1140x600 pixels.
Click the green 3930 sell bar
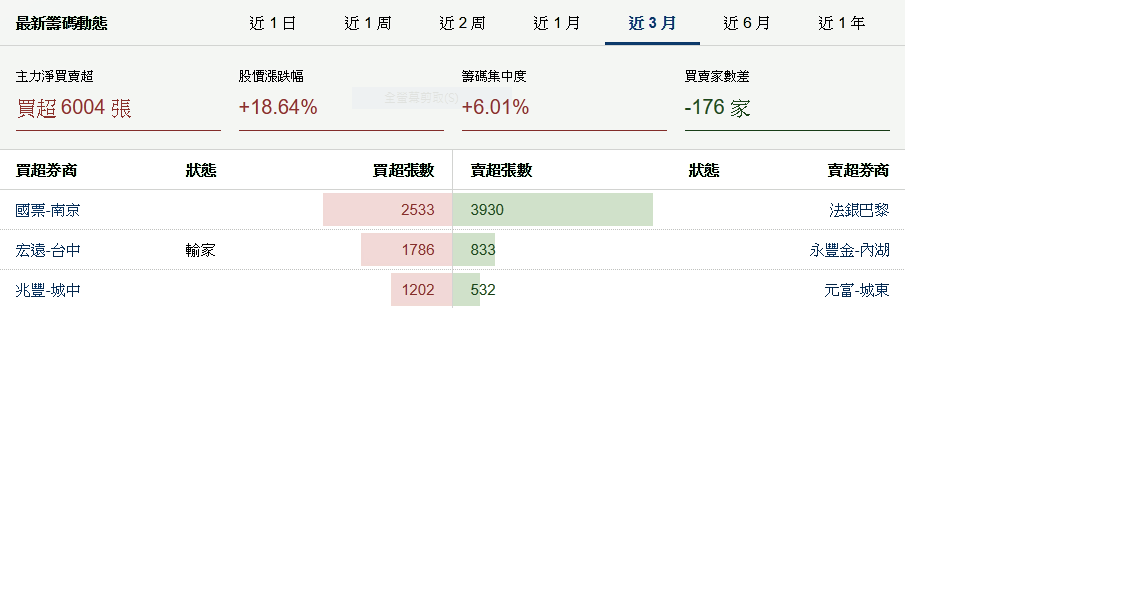click(553, 210)
